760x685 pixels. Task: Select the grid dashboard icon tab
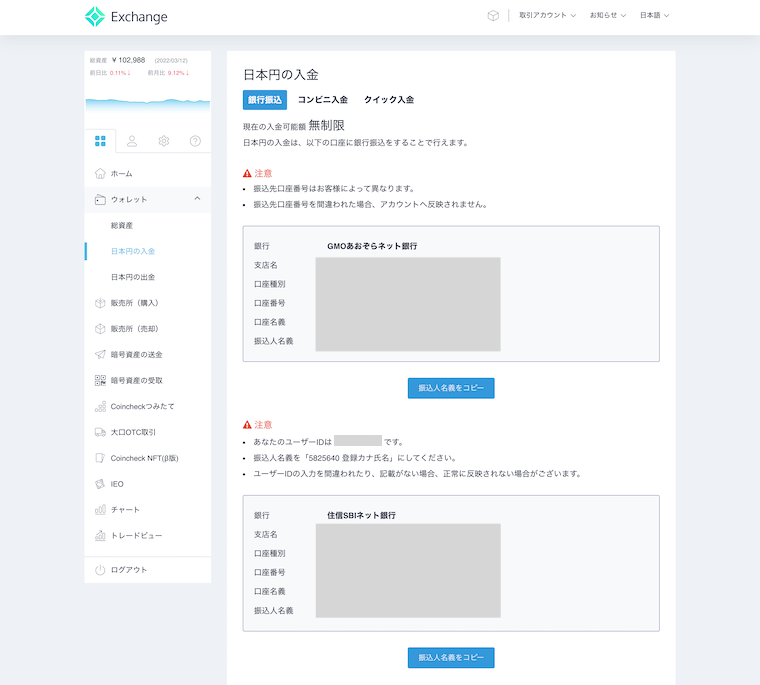(x=100, y=141)
